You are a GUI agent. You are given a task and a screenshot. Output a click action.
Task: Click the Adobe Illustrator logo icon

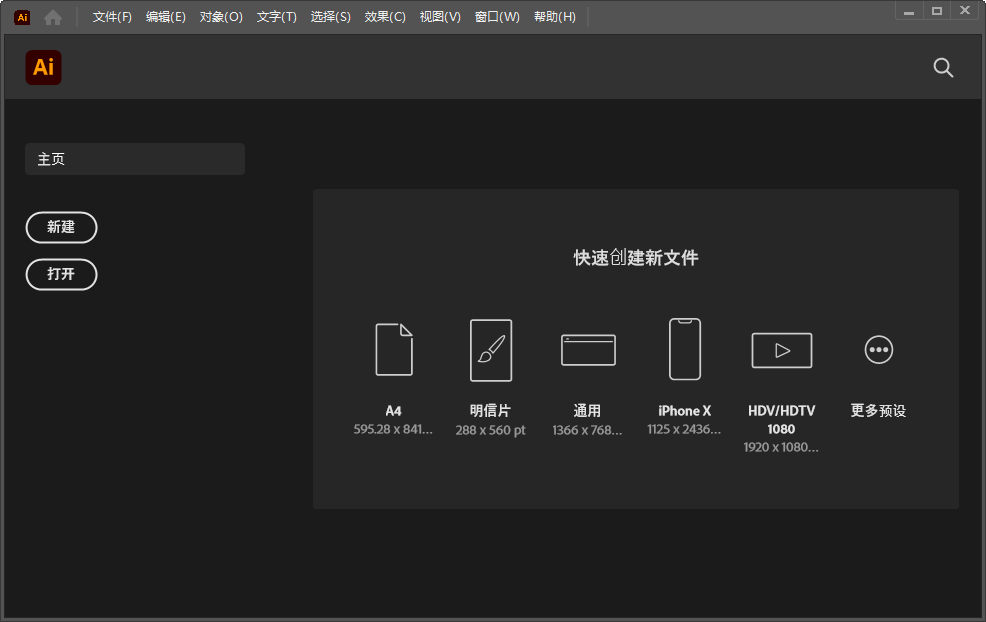coord(43,67)
